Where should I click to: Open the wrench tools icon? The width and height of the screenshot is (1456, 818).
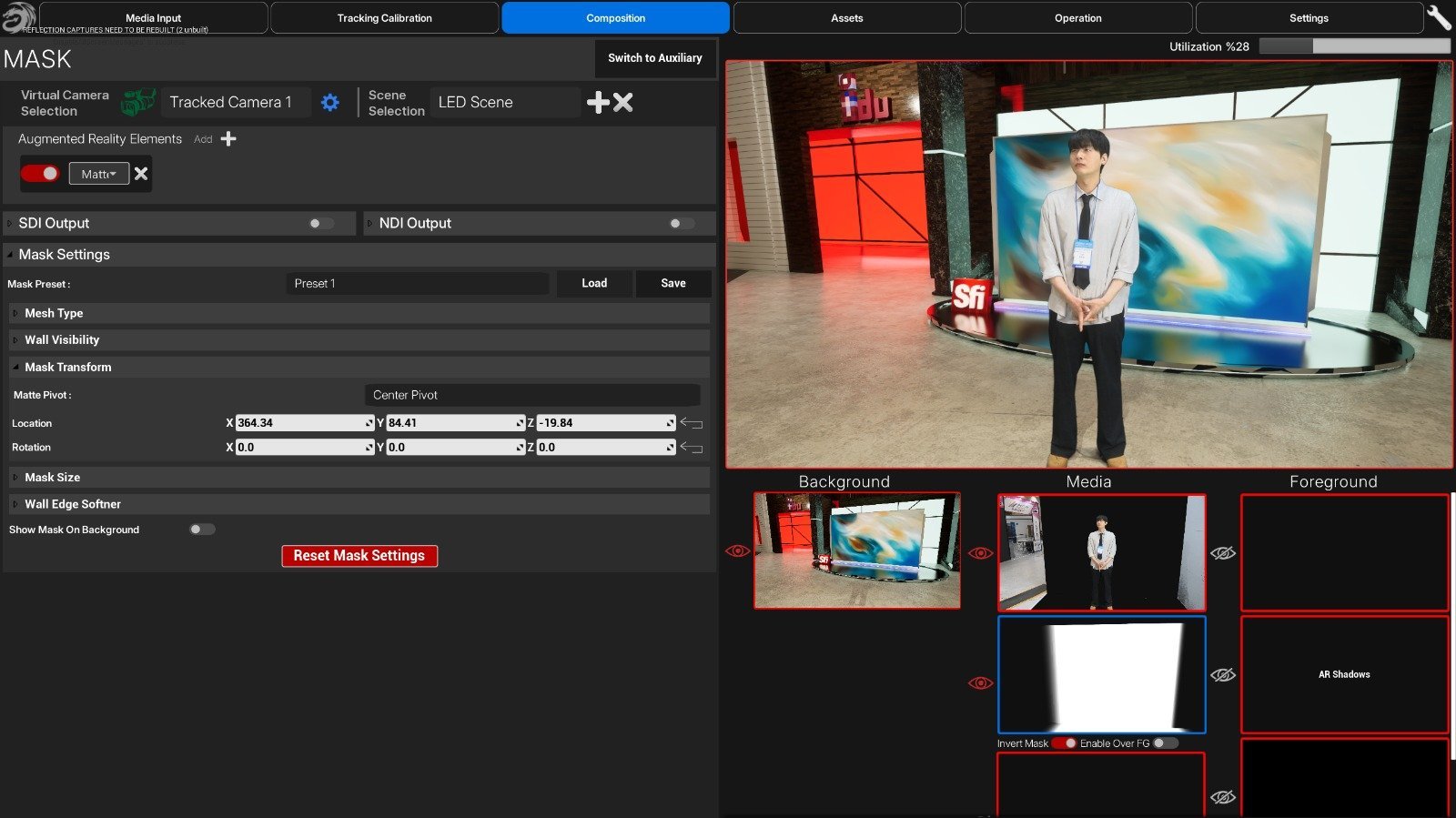1439,17
